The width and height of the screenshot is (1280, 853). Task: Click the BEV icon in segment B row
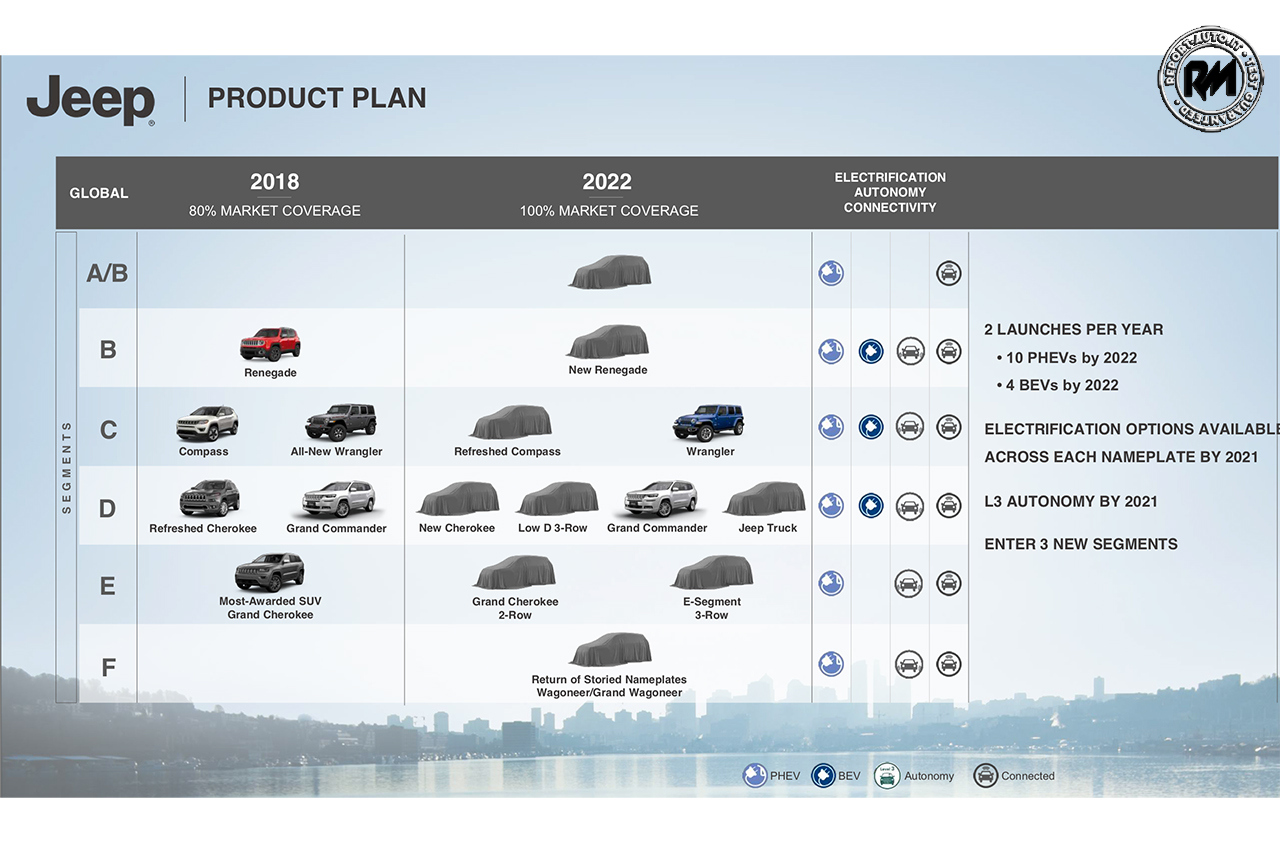coord(871,351)
